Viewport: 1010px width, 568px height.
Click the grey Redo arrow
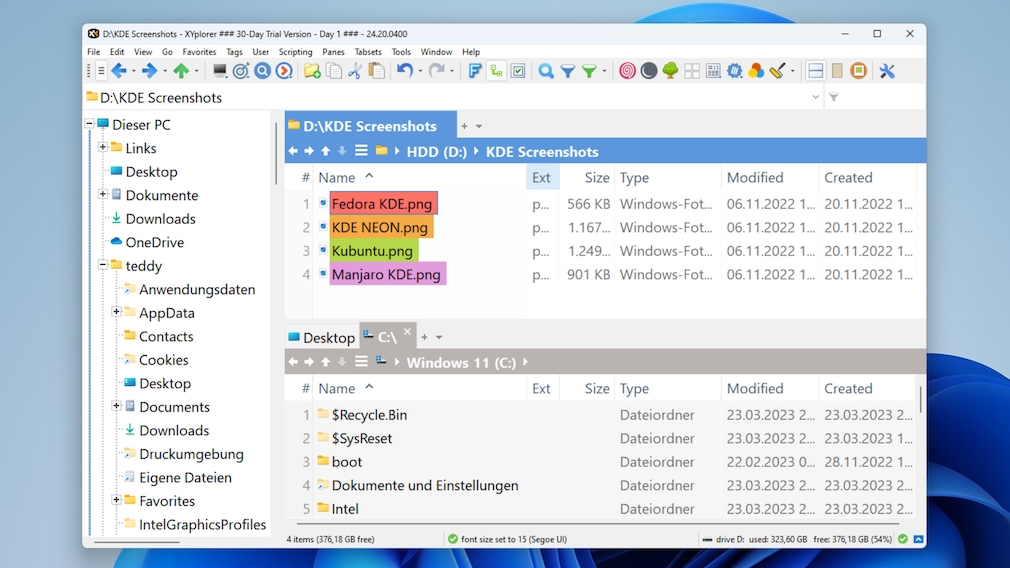tap(437, 71)
